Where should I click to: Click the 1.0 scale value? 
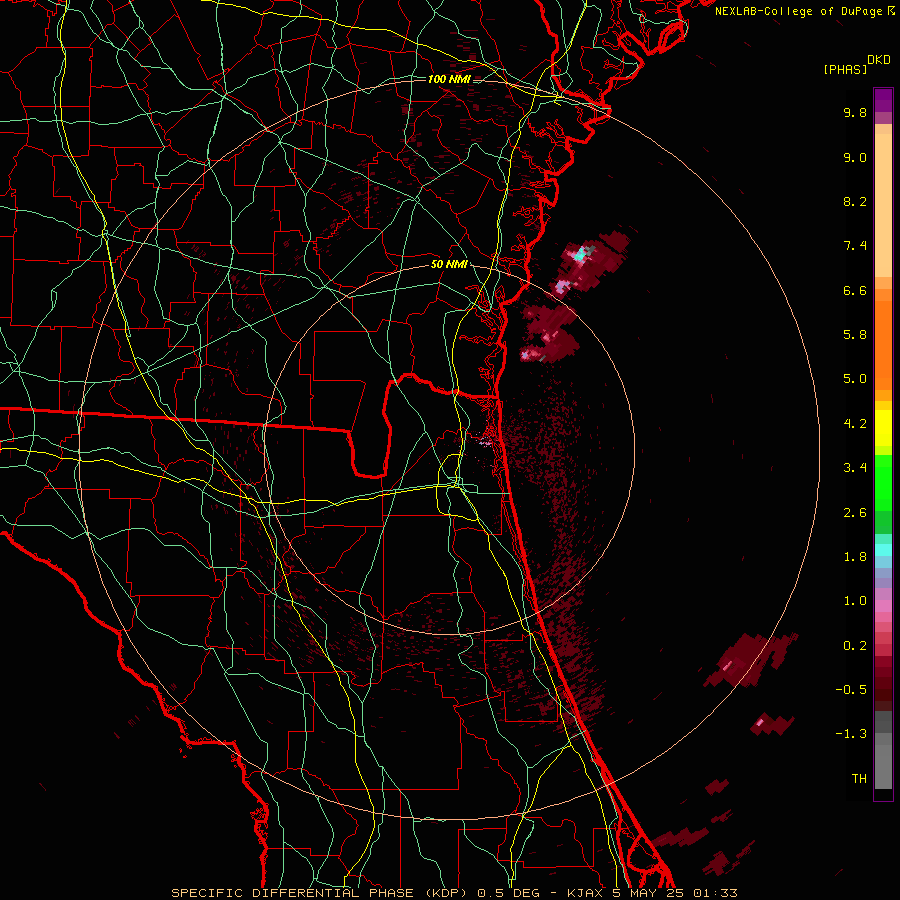click(855, 601)
